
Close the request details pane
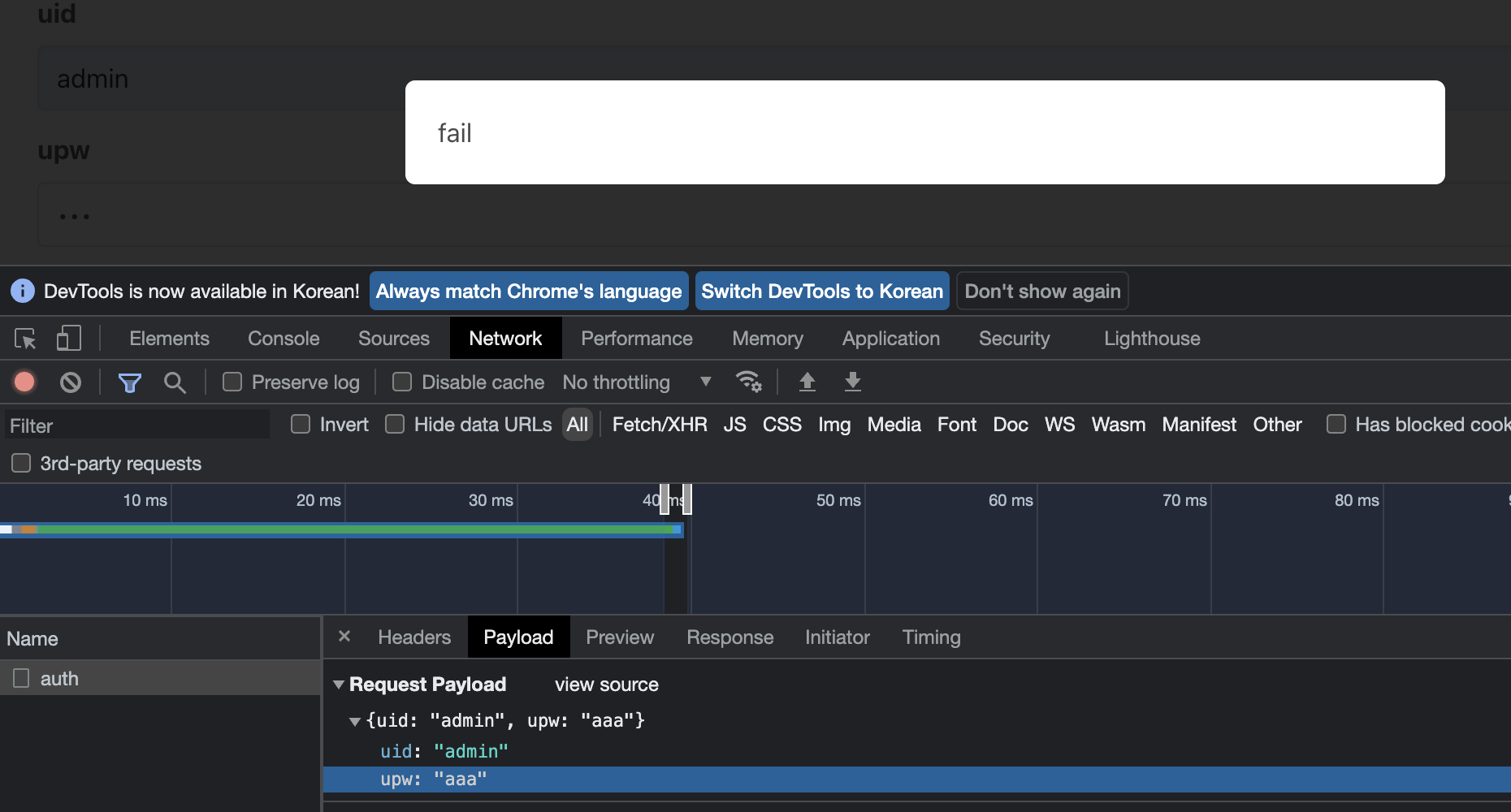coord(344,637)
